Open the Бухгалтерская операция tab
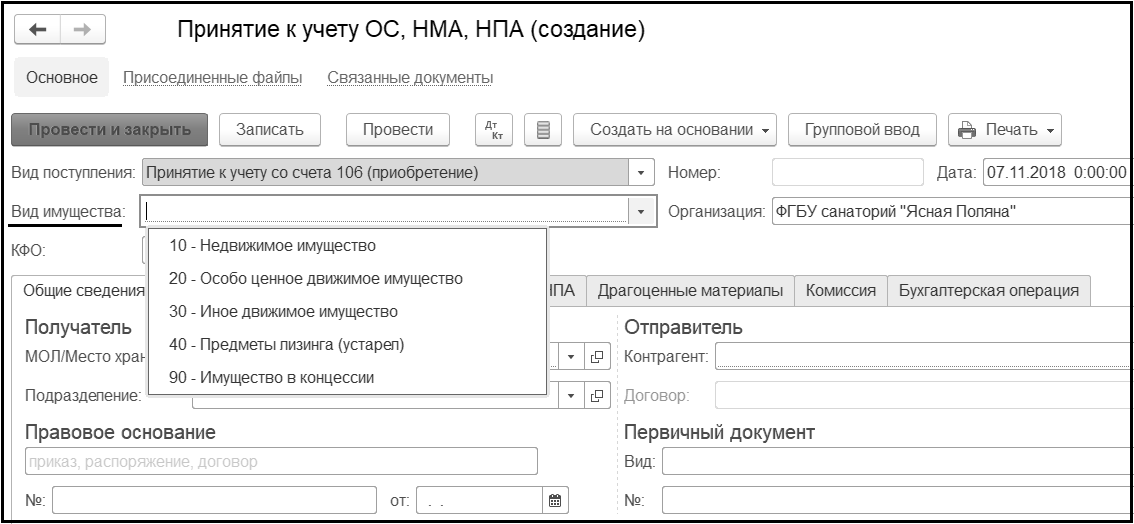This screenshot has width=1134, height=524. [x=988, y=291]
